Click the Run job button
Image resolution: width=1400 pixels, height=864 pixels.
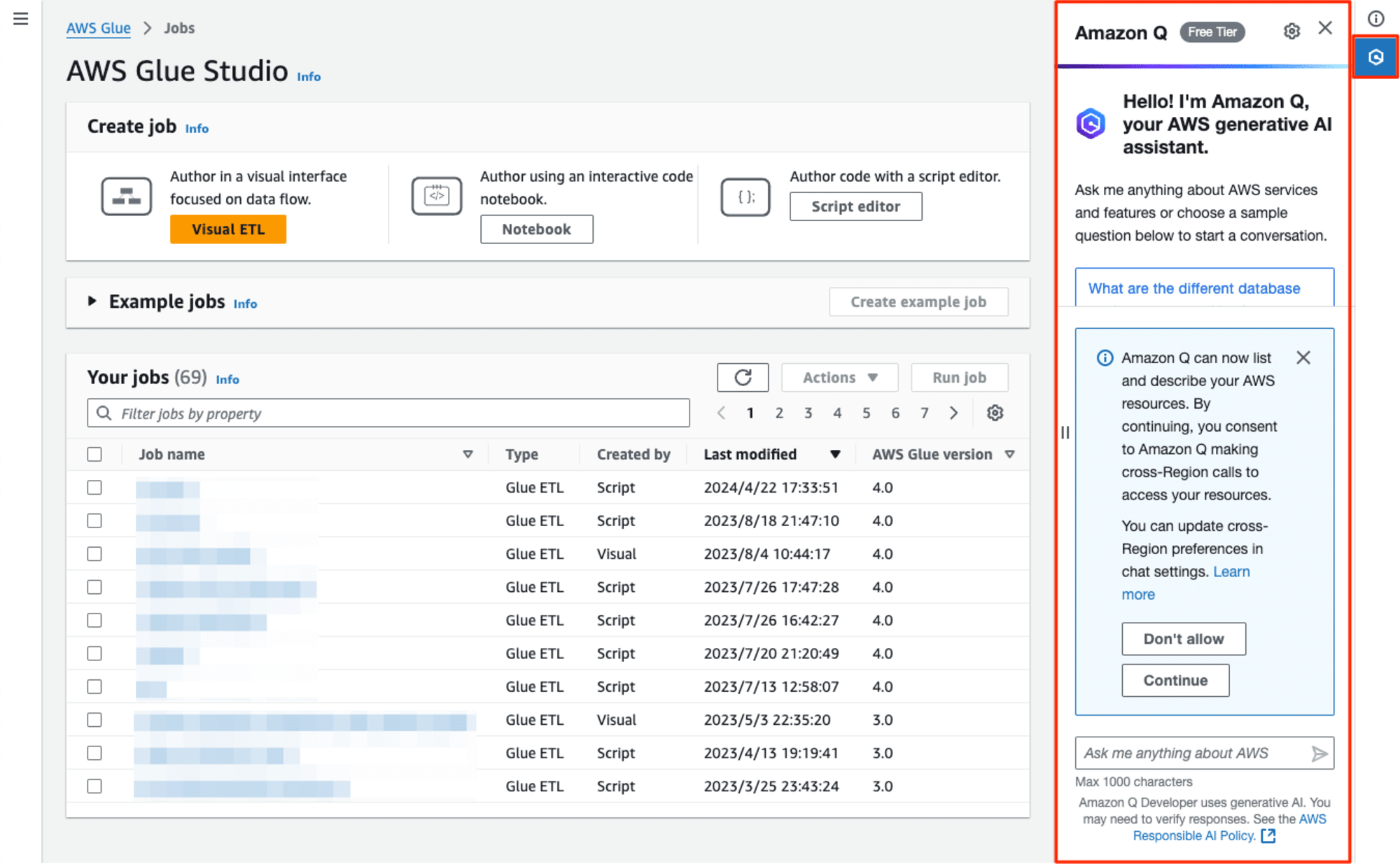(x=959, y=378)
